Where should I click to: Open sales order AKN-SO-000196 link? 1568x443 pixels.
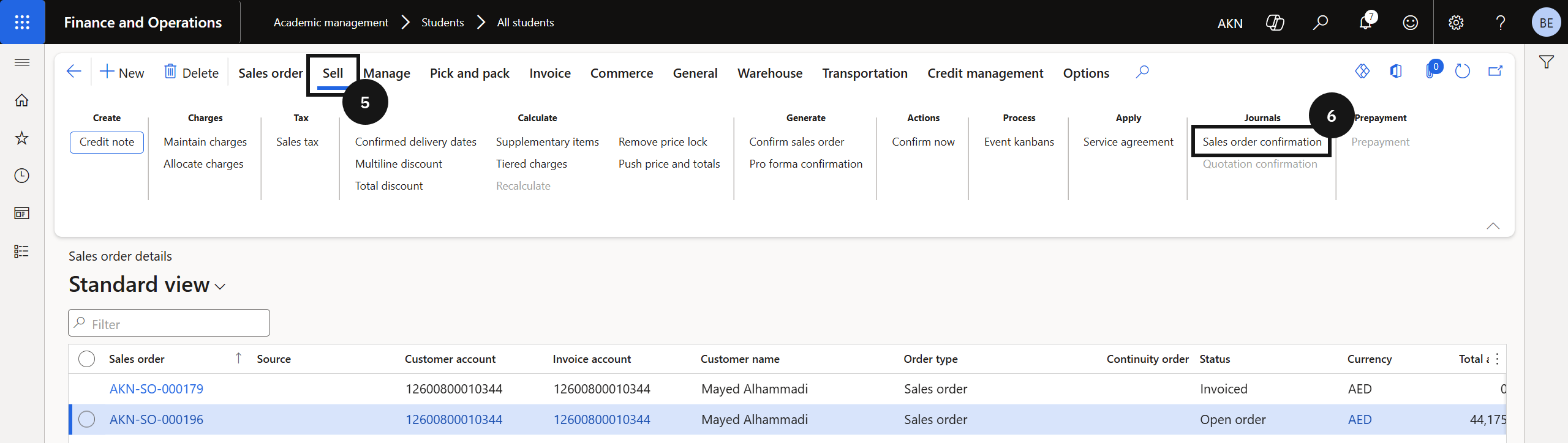(156, 420)
